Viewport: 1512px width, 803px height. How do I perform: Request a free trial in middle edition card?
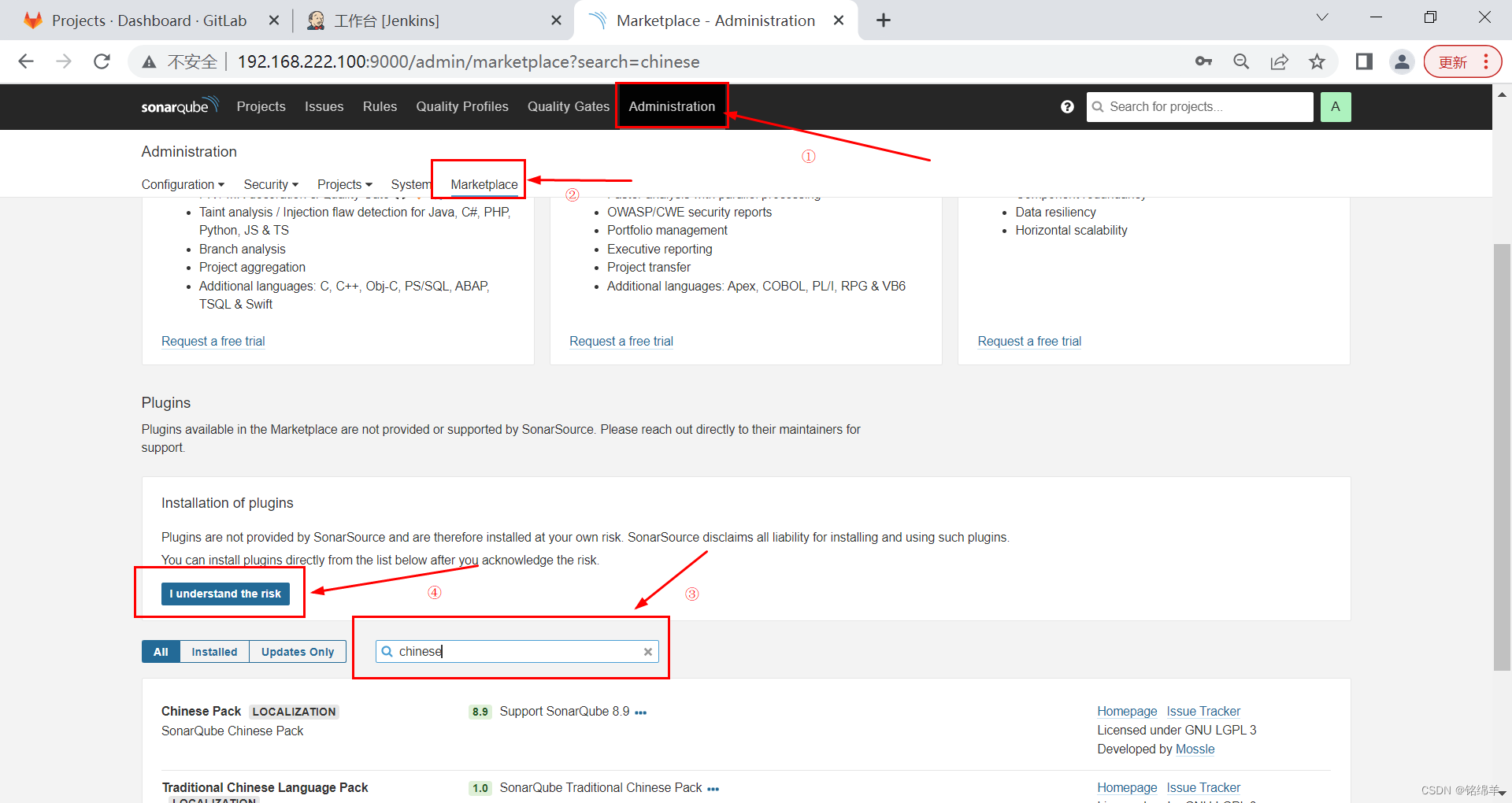(621, 341)
